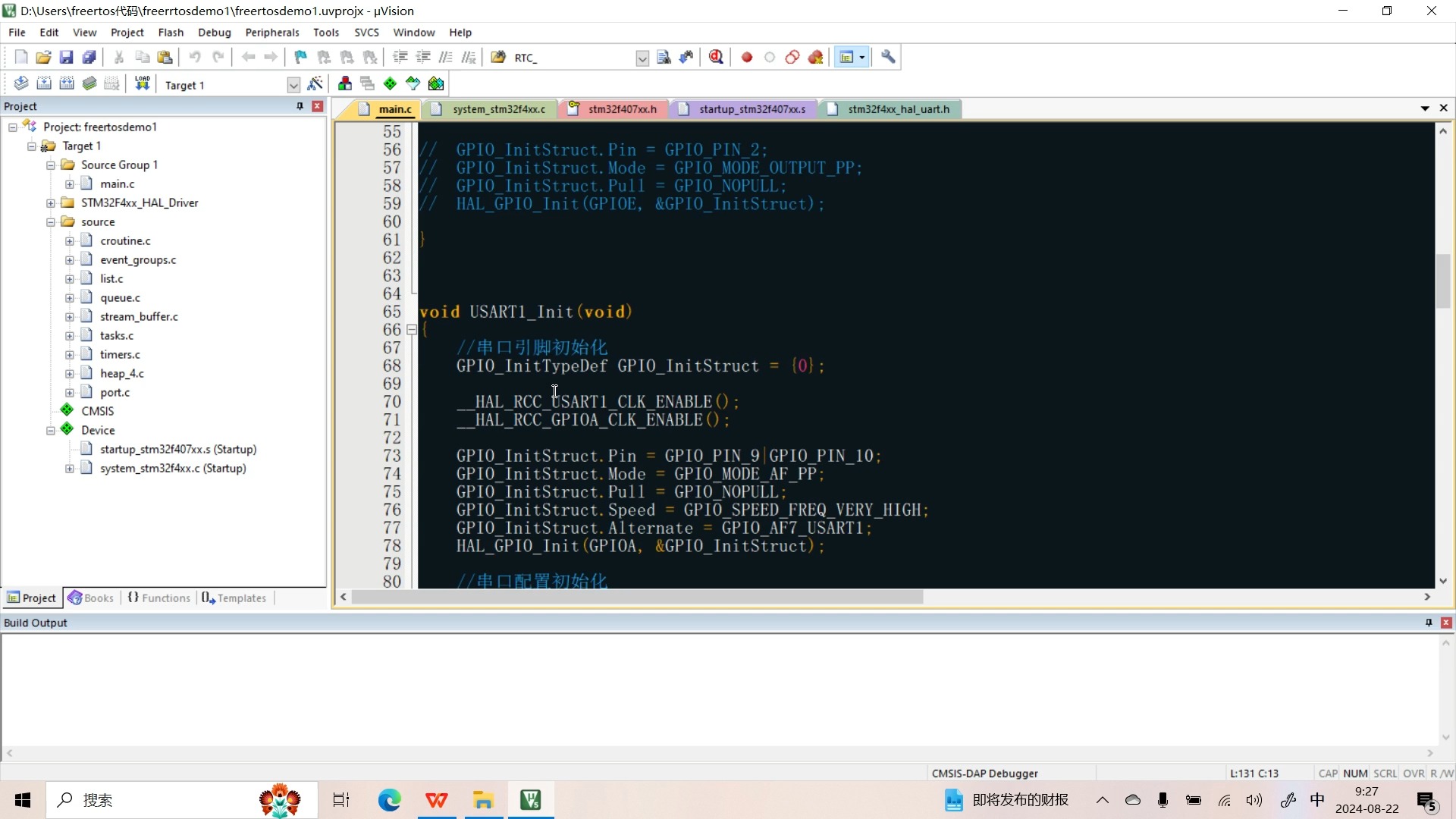Toggle pin on Project panel
1456x819 pixels.
(300, 106)
